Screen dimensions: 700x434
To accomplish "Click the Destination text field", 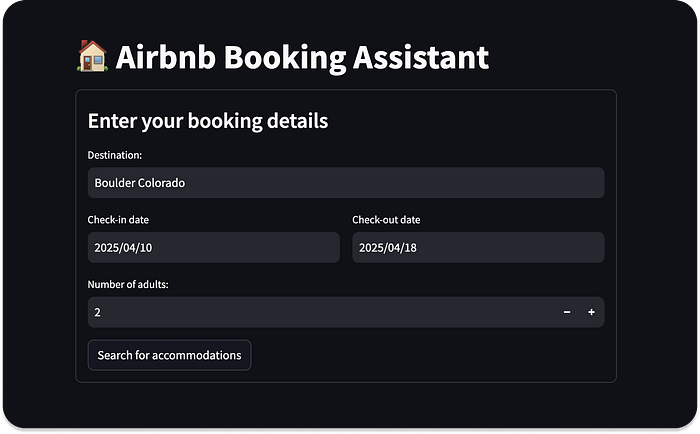I will click(x=346, y=183).
